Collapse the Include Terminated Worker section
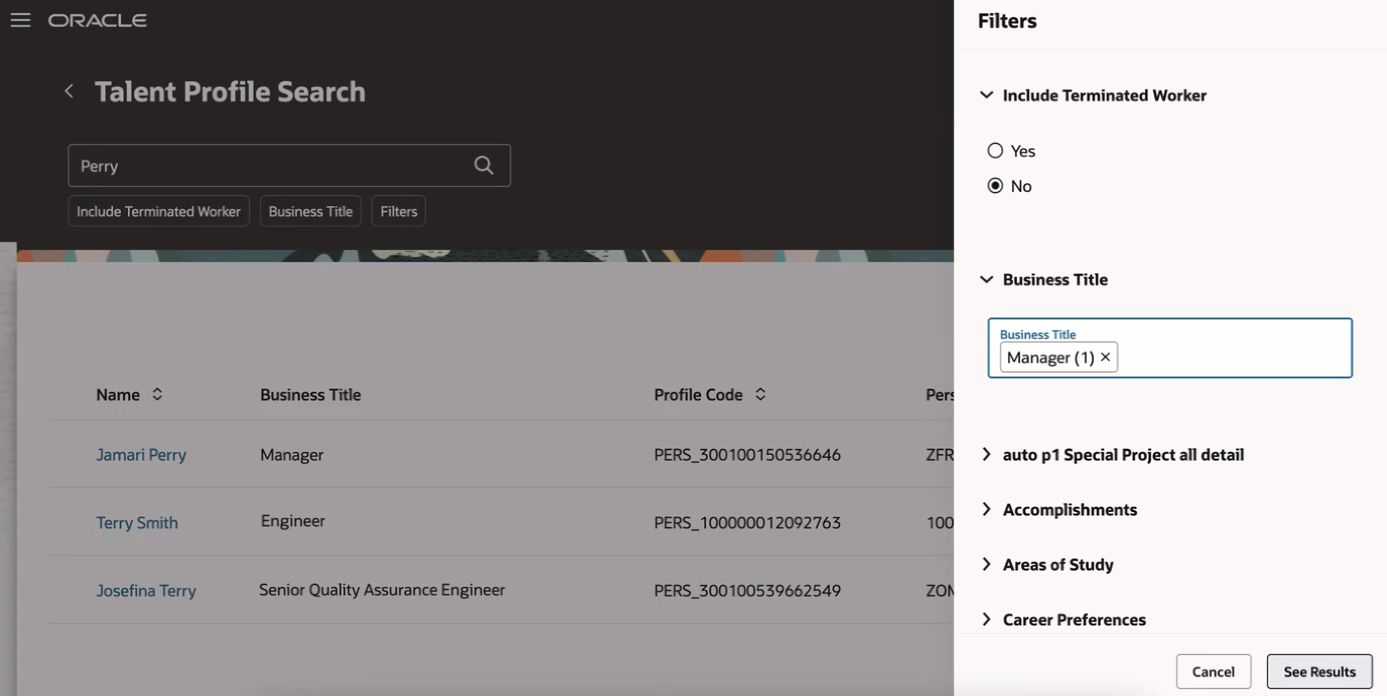This screenshot has height=696, width=1387. tap(986, 95)
